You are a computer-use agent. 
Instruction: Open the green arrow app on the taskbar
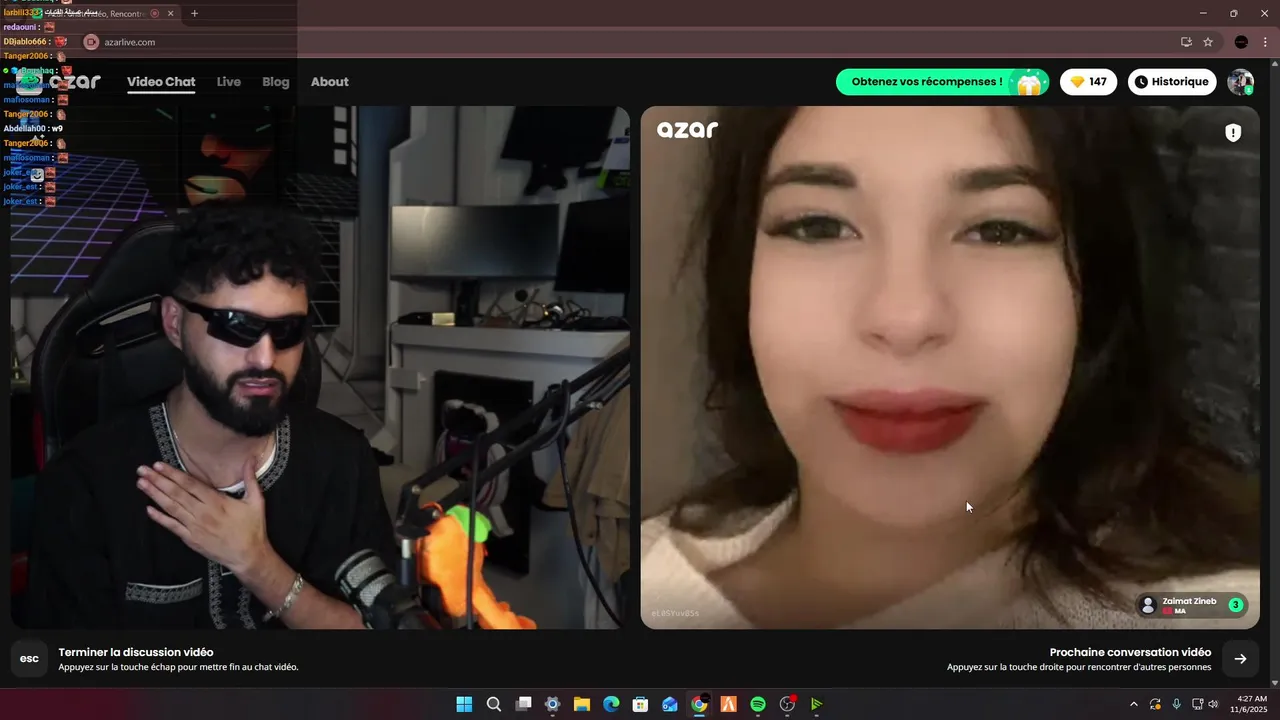816,704
